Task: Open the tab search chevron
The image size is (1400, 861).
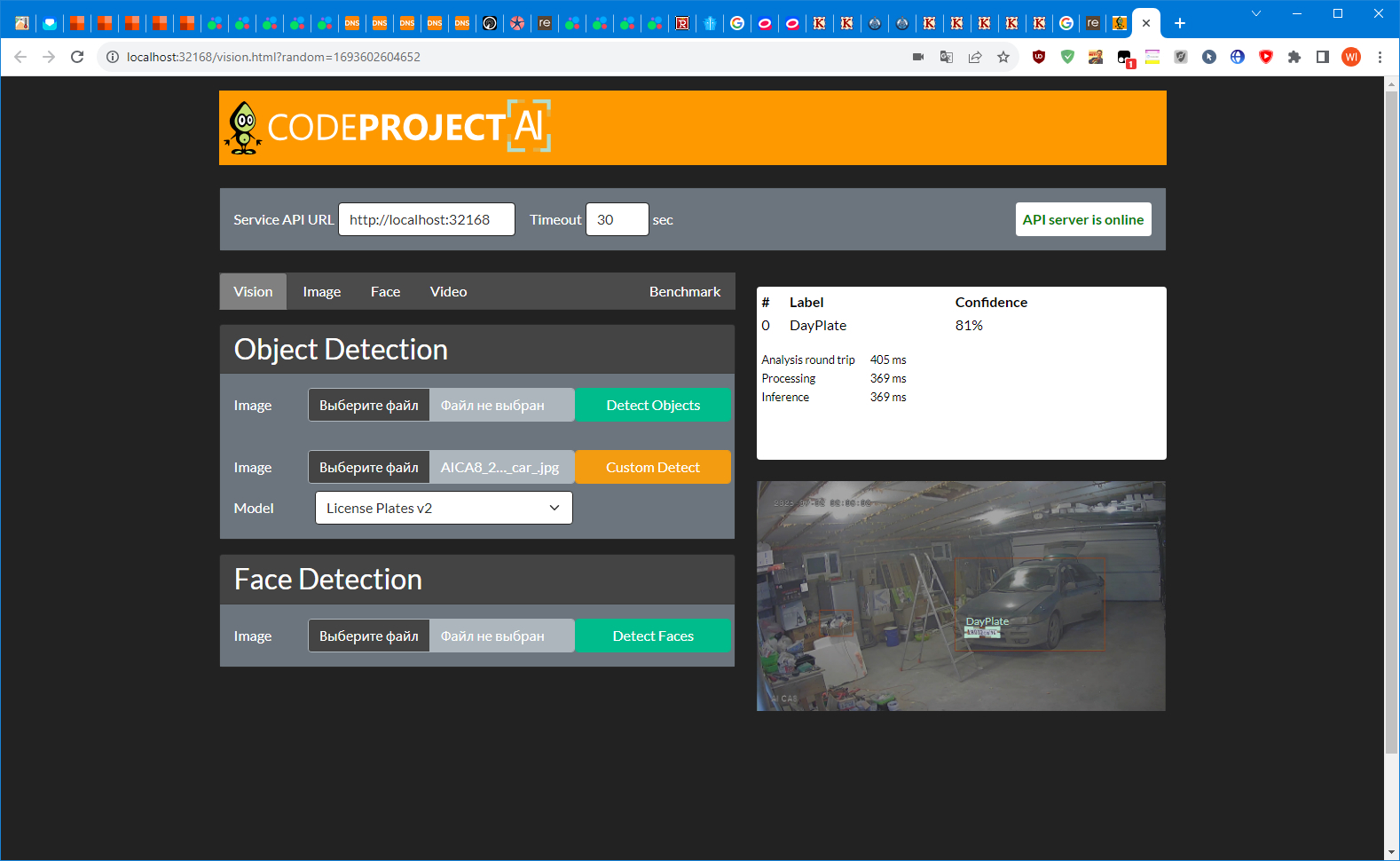Action: (1256, 13)
